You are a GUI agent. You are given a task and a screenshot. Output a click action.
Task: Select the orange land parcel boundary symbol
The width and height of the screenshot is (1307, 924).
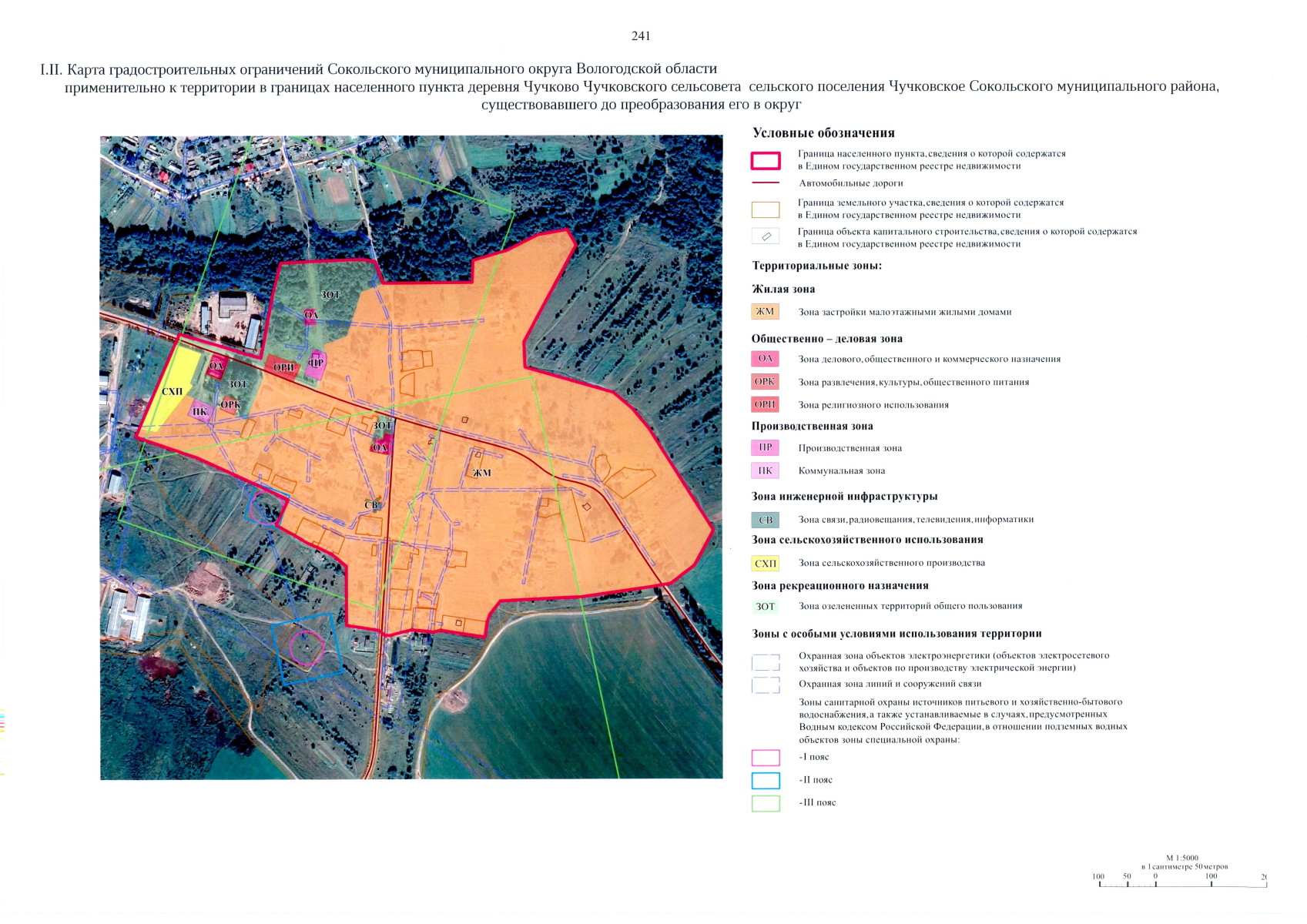click(765, 209)
